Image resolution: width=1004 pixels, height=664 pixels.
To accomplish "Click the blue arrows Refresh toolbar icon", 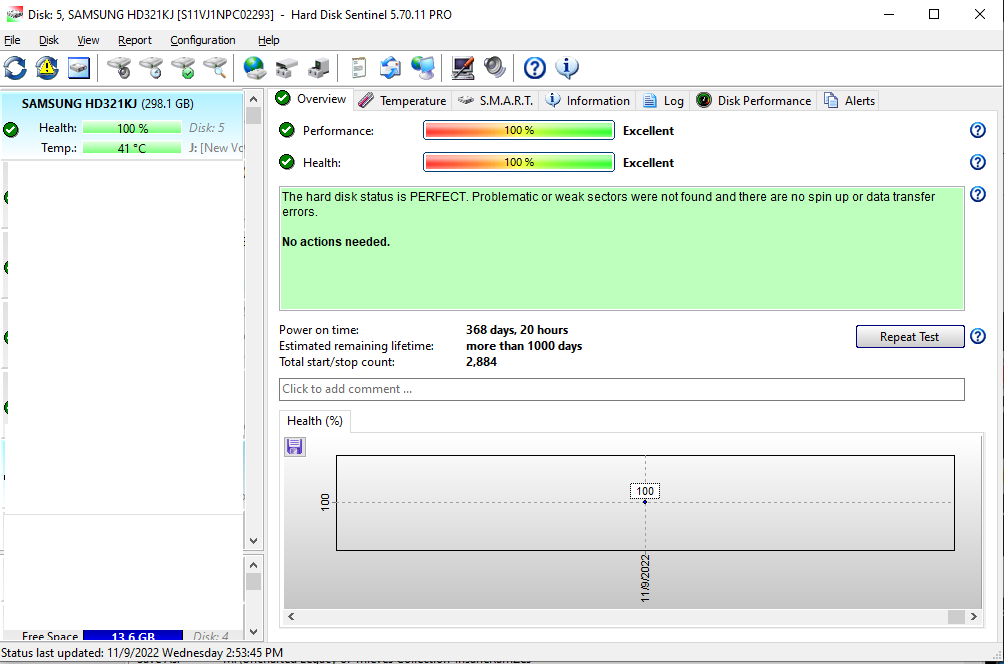I will 15,68.
